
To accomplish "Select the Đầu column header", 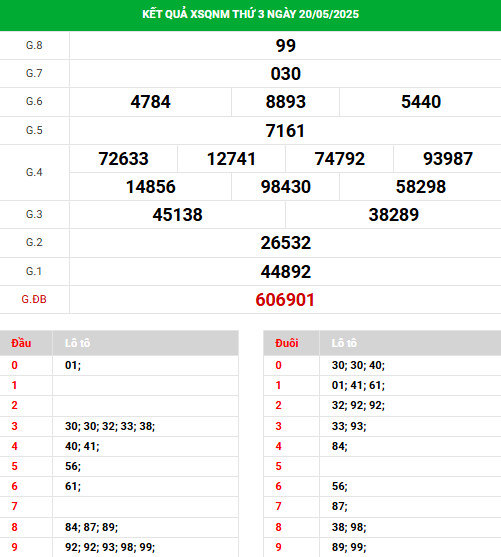I will pos(21,343).
